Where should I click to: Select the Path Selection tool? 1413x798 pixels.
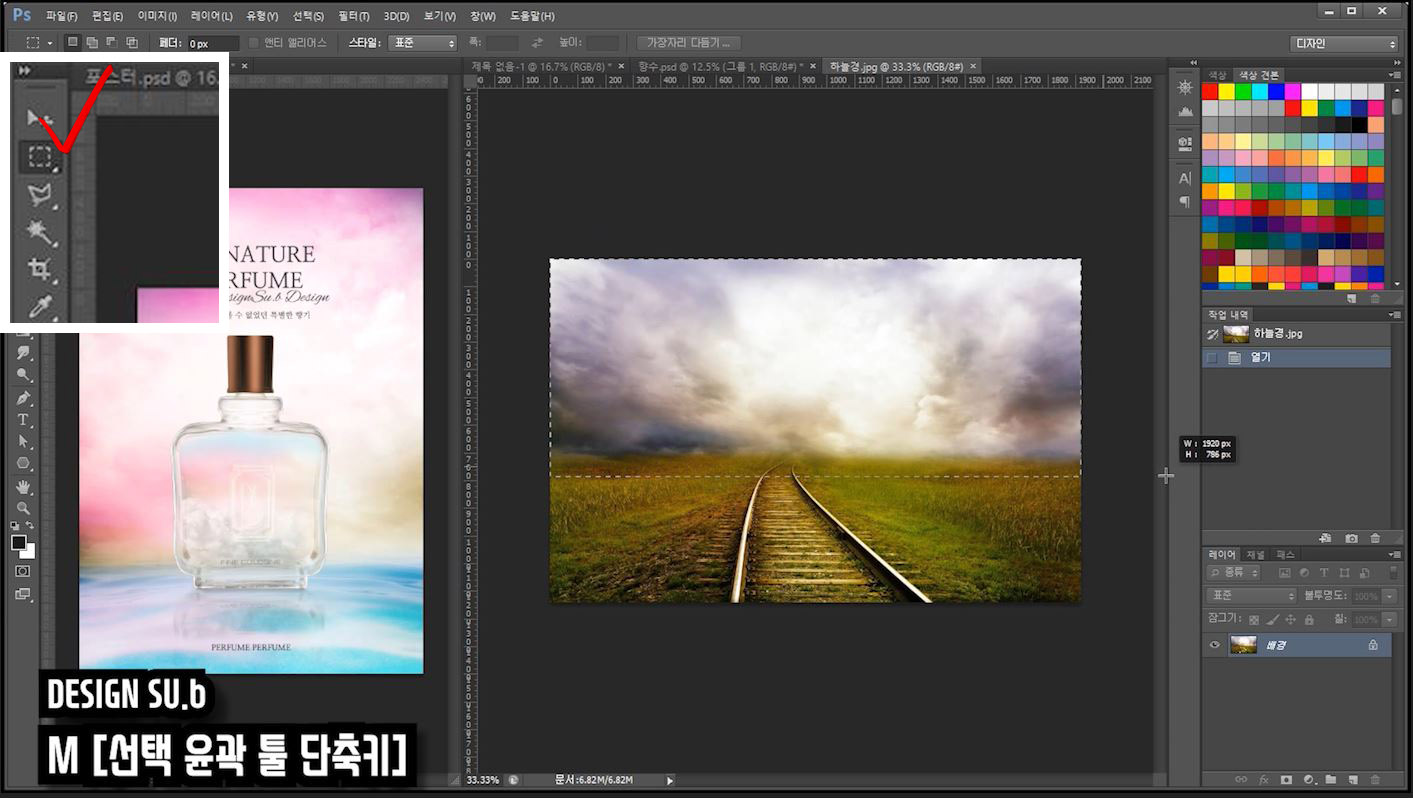(x=23, y=442)
